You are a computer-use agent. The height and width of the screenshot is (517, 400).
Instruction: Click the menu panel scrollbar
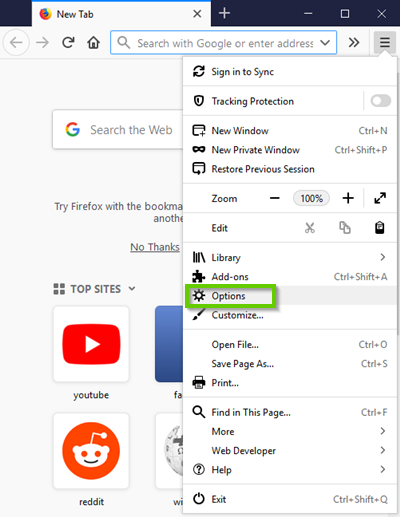(x=398, y=203)
